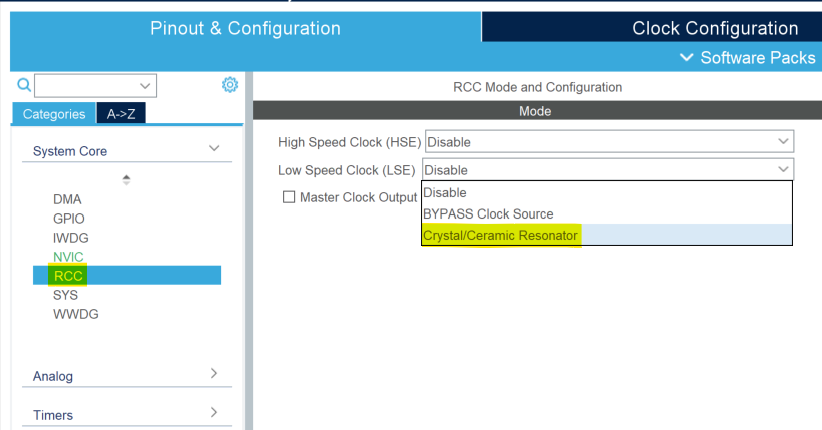
Task: Select WWDG in System Core
Action: tap(75, 314)
